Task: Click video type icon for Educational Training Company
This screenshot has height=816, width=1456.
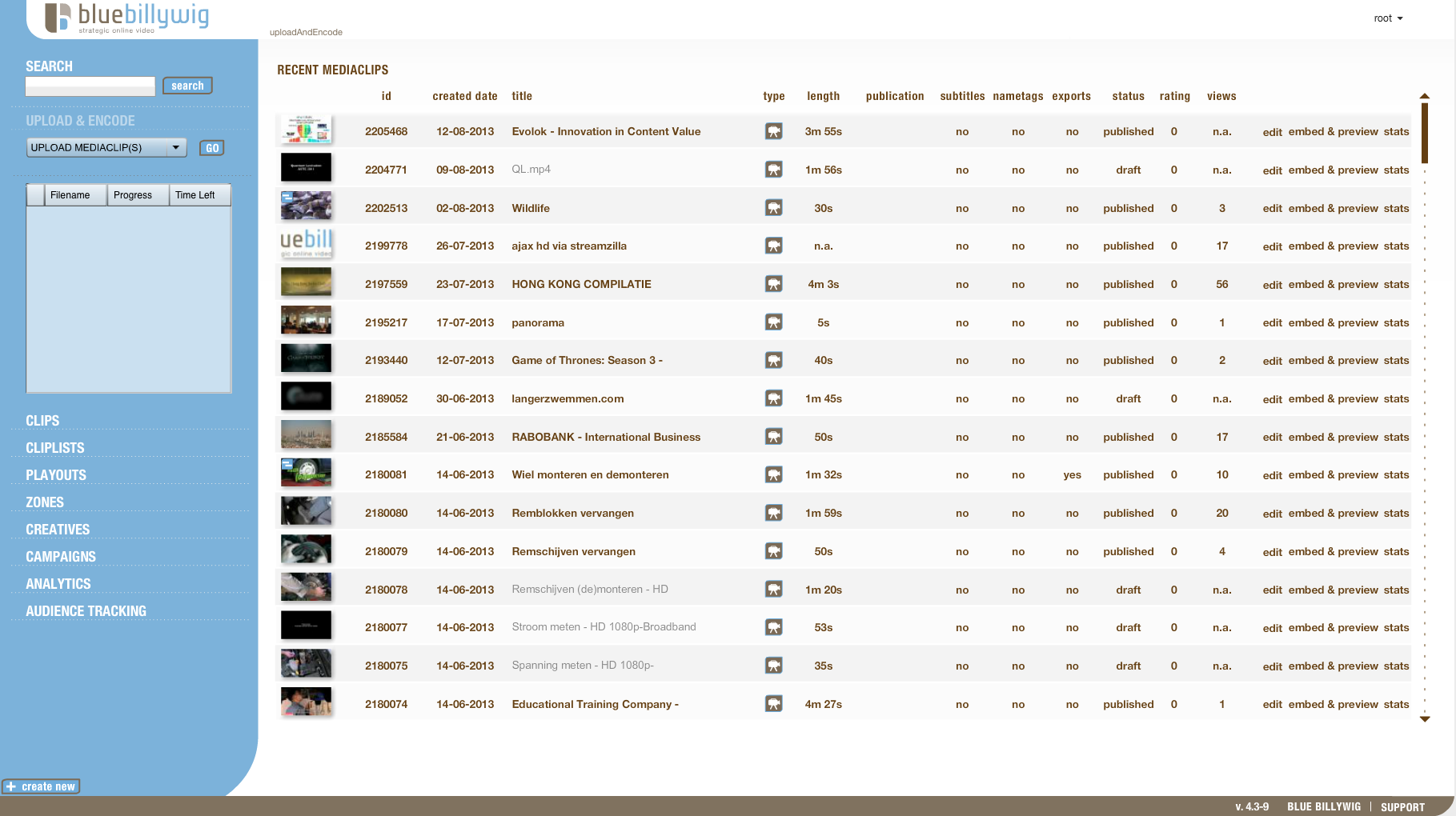Action: (773, 704)
